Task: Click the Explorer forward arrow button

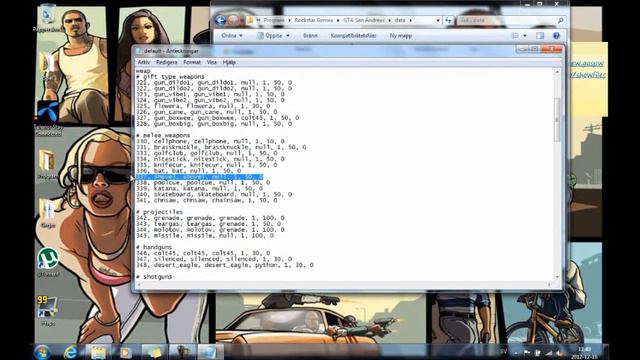Action: click(233, 20)
